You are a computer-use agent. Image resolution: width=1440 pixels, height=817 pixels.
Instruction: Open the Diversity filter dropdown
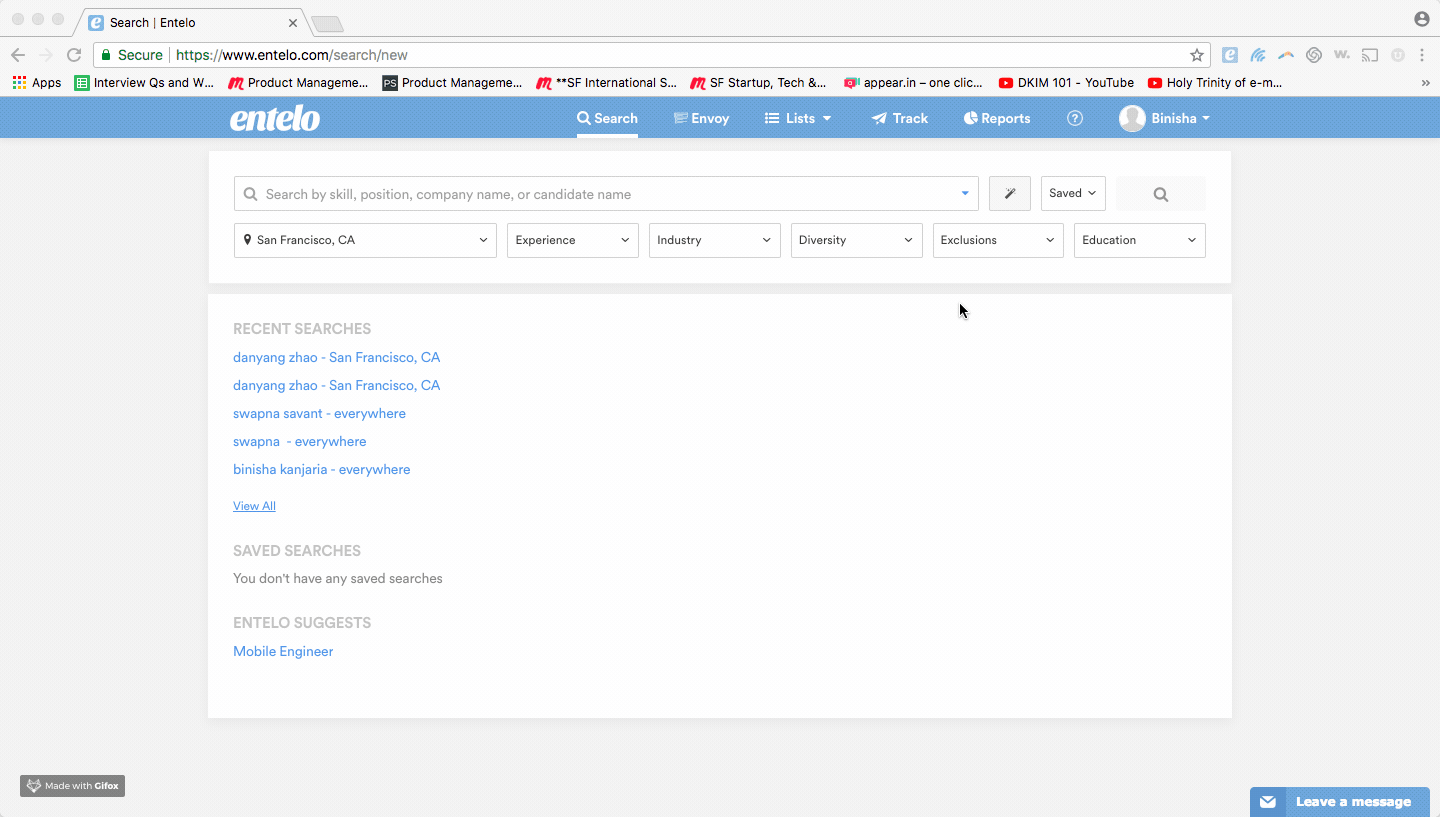[856, 240]
